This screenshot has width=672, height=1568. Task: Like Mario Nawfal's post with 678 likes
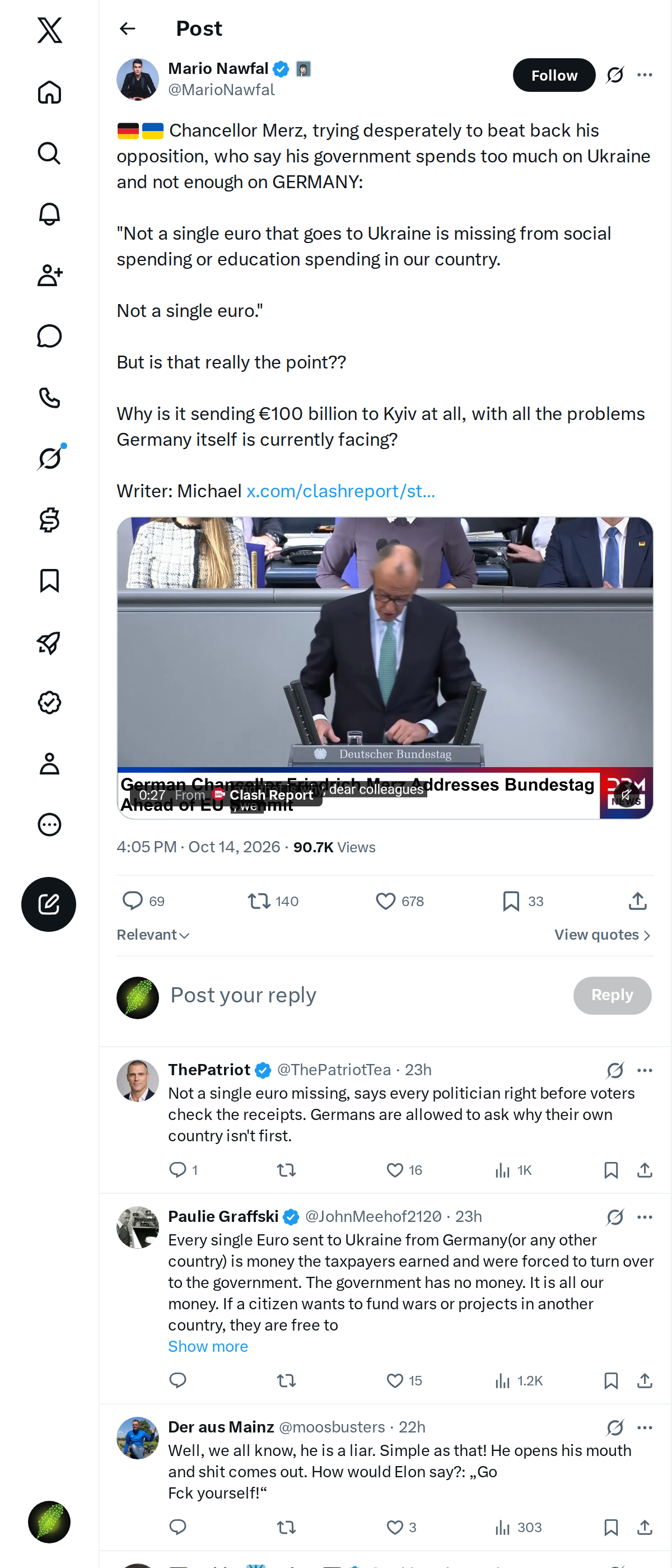tap(399, 901)
